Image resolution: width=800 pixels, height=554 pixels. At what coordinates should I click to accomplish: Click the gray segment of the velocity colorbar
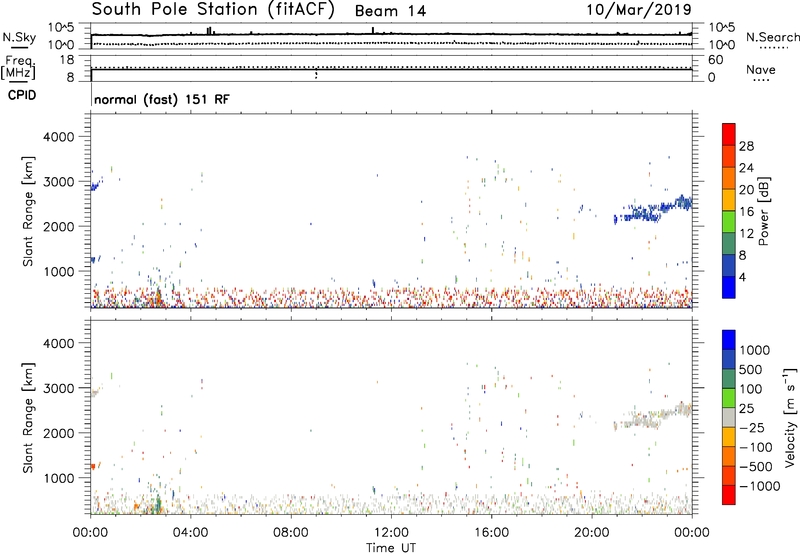[729, 417]
